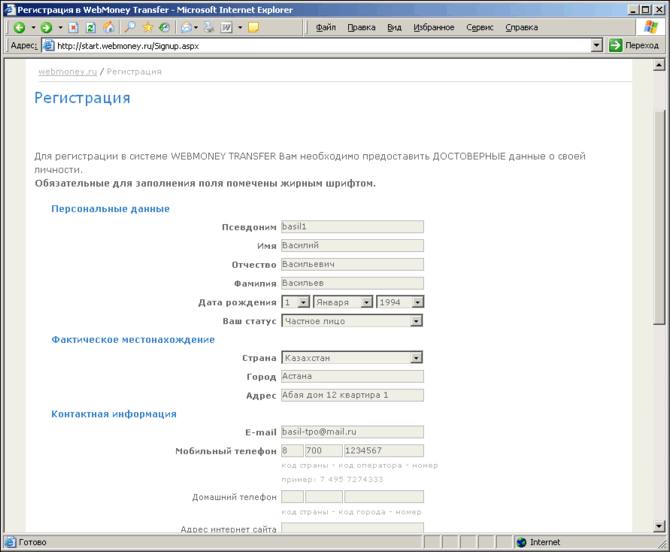Open the birth day dropdown
Image resolution: width=670 pixels, height=552 pixels.
296,302
